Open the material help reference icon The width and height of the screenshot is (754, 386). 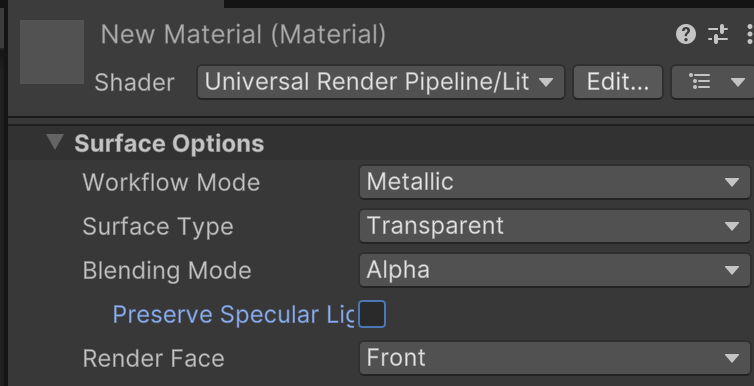click(686, 35)
